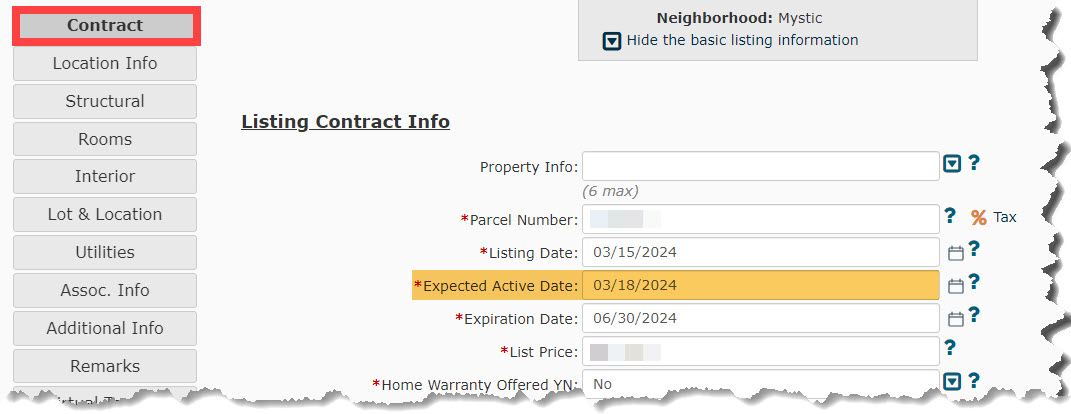Open the Lot & Location tab
The image size is (1071, 414).
click(x=105, y=215)
